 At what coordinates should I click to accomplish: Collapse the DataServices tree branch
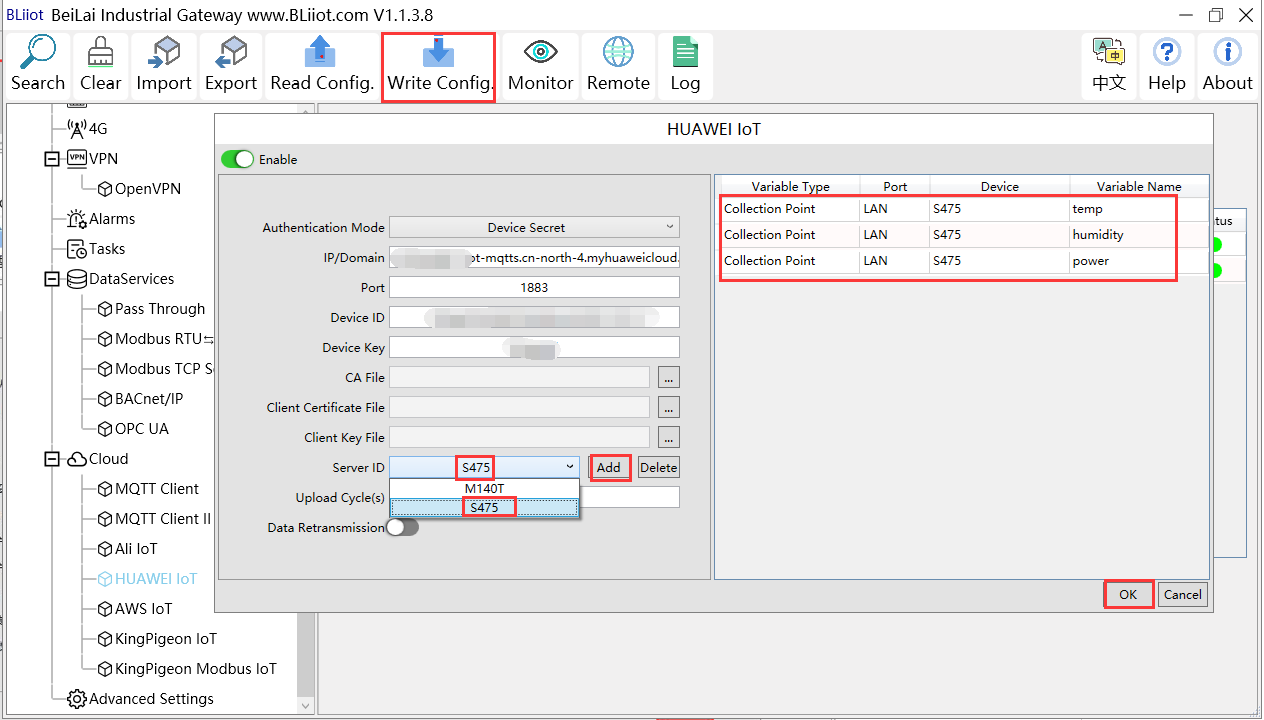[52, 279]
